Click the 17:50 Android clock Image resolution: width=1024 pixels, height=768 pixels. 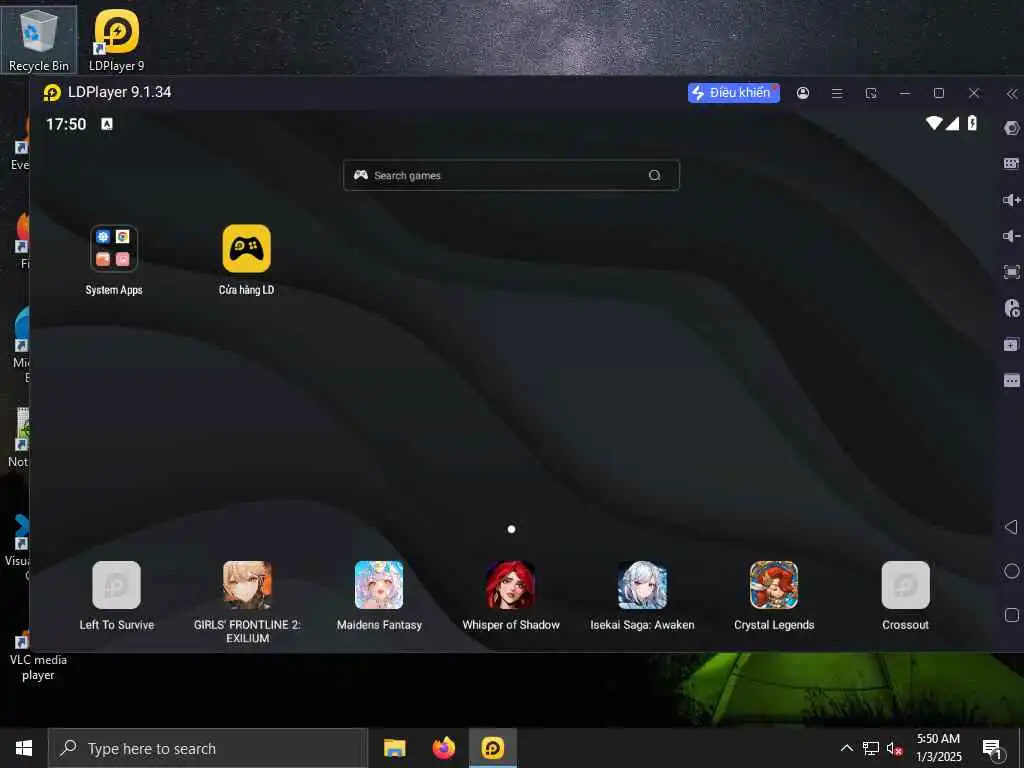point(66,124)
